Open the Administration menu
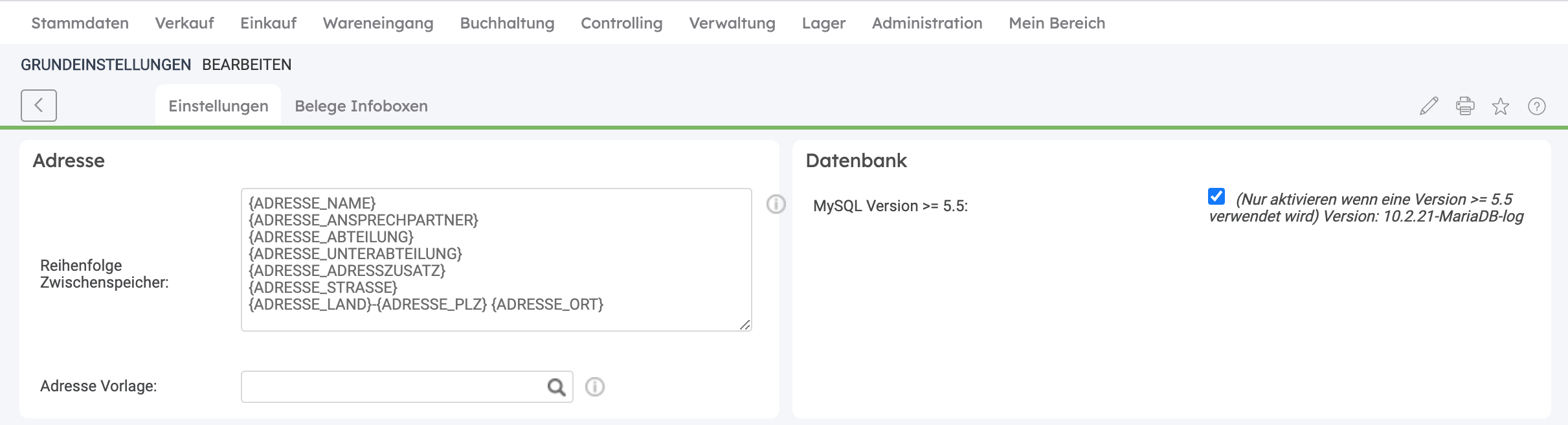This screenshot has width=1568, height=425. (x=927, y=23)
